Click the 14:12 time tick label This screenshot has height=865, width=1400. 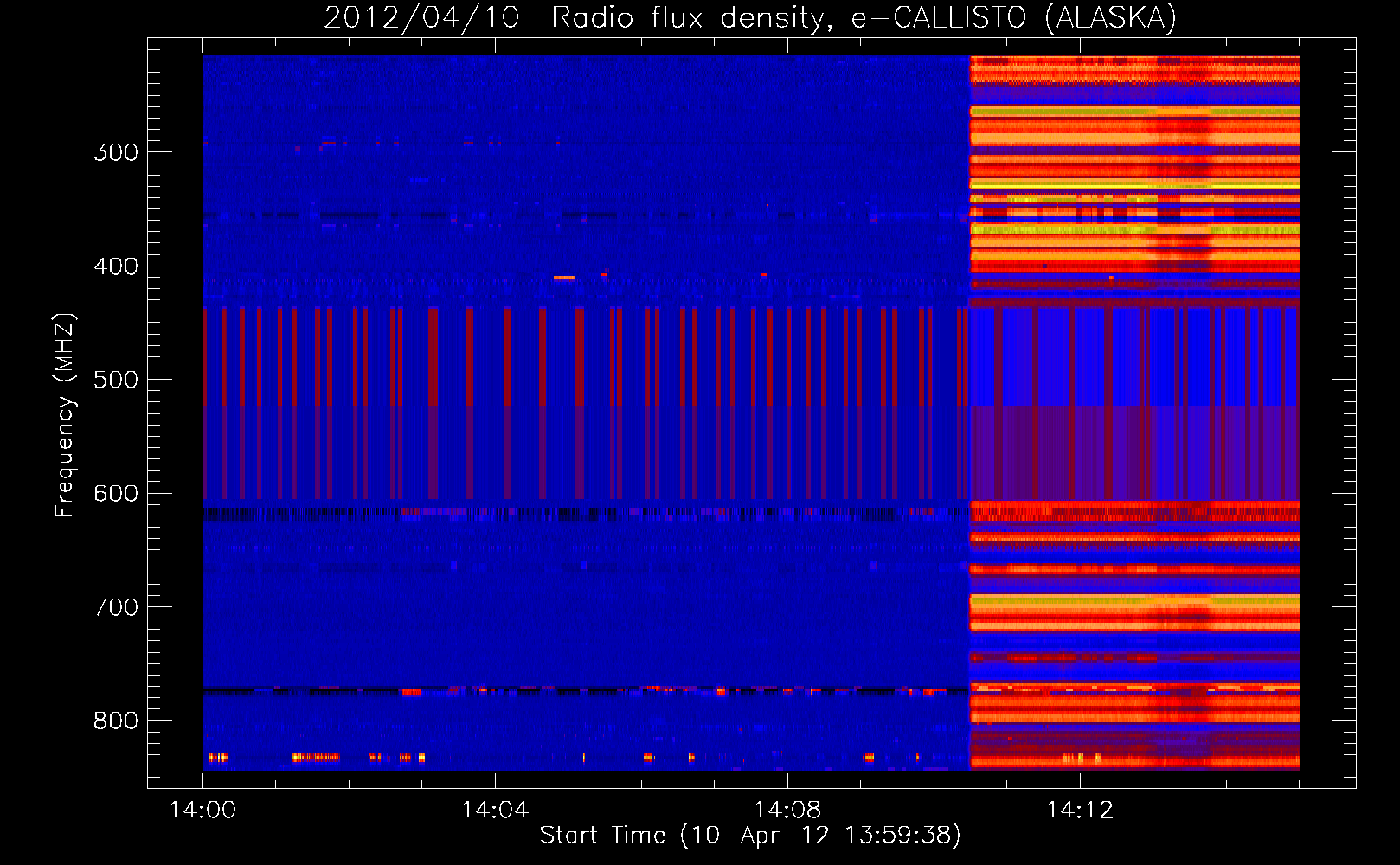point(1080,811)
